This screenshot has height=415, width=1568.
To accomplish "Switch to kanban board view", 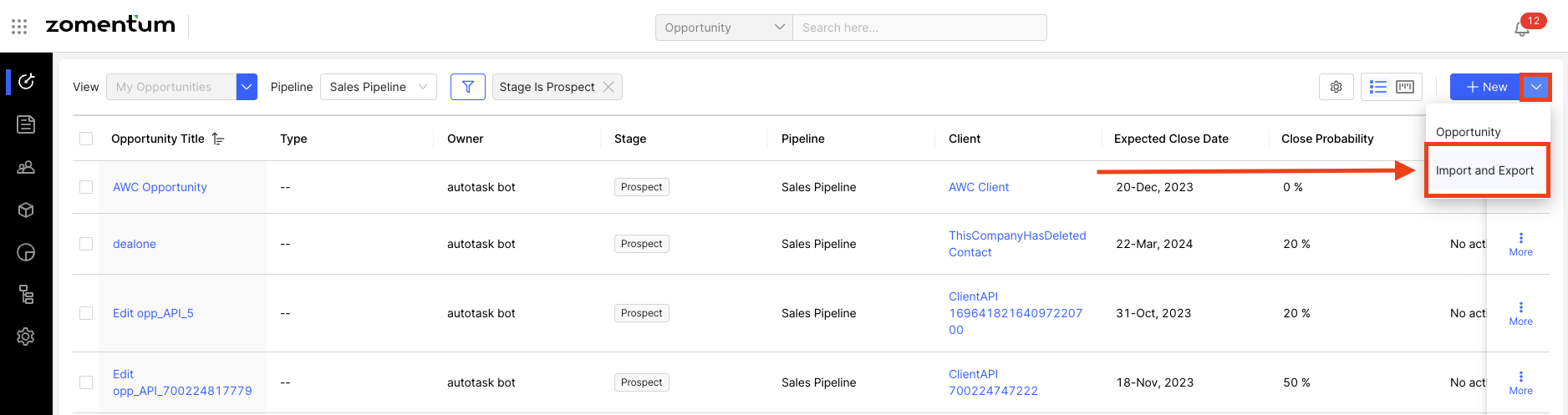I will [x=1405, y=87].
